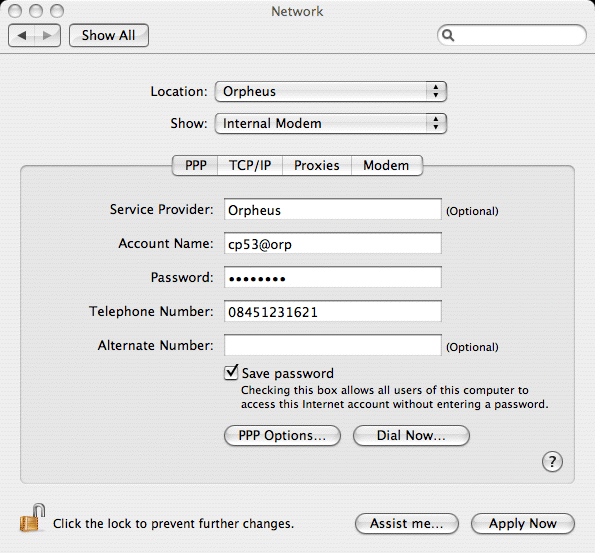Click the forward navigation arrow
Viewport: 595px width, 553px height.
pyautogui.click(x=47, y=36)
